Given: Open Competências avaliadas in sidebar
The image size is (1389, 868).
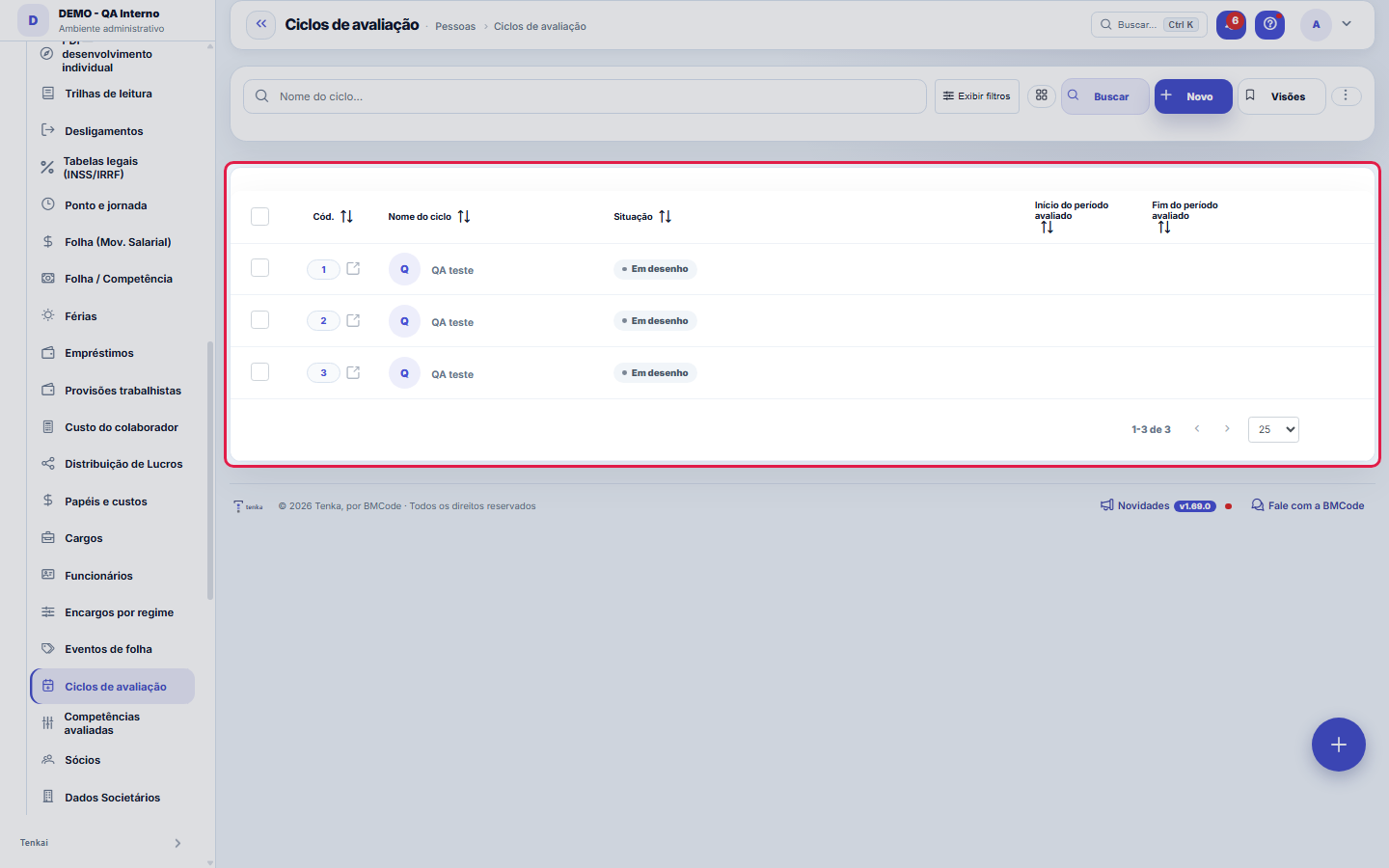Looking at the screenshot, I should (102, 723).
